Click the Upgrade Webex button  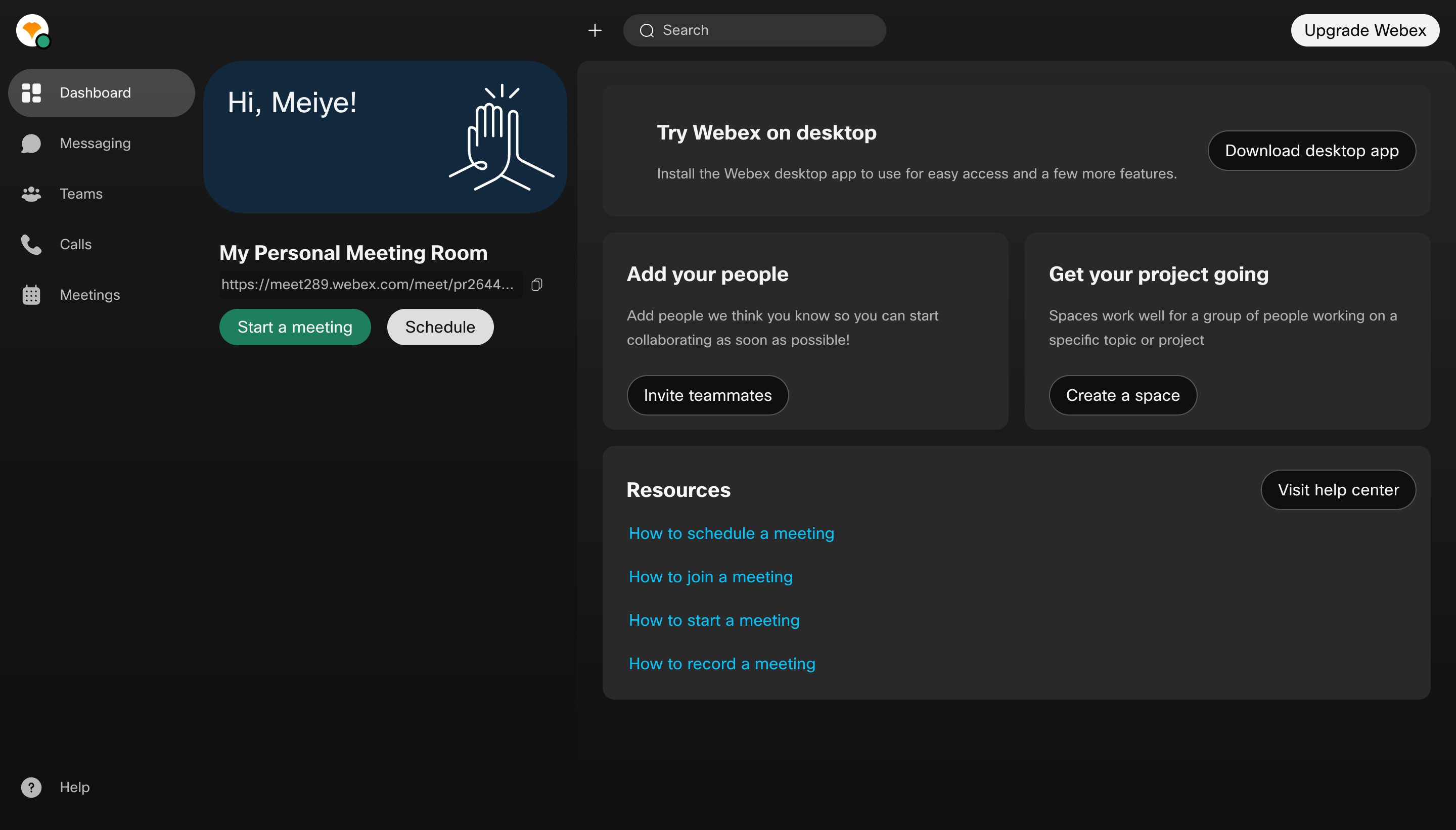click(1365, 30)
